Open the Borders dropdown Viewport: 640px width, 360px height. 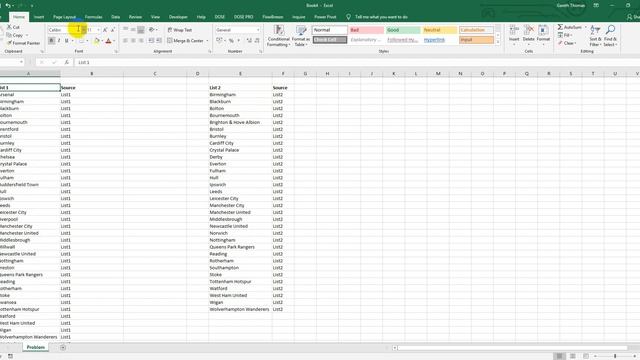pos(87,41)
